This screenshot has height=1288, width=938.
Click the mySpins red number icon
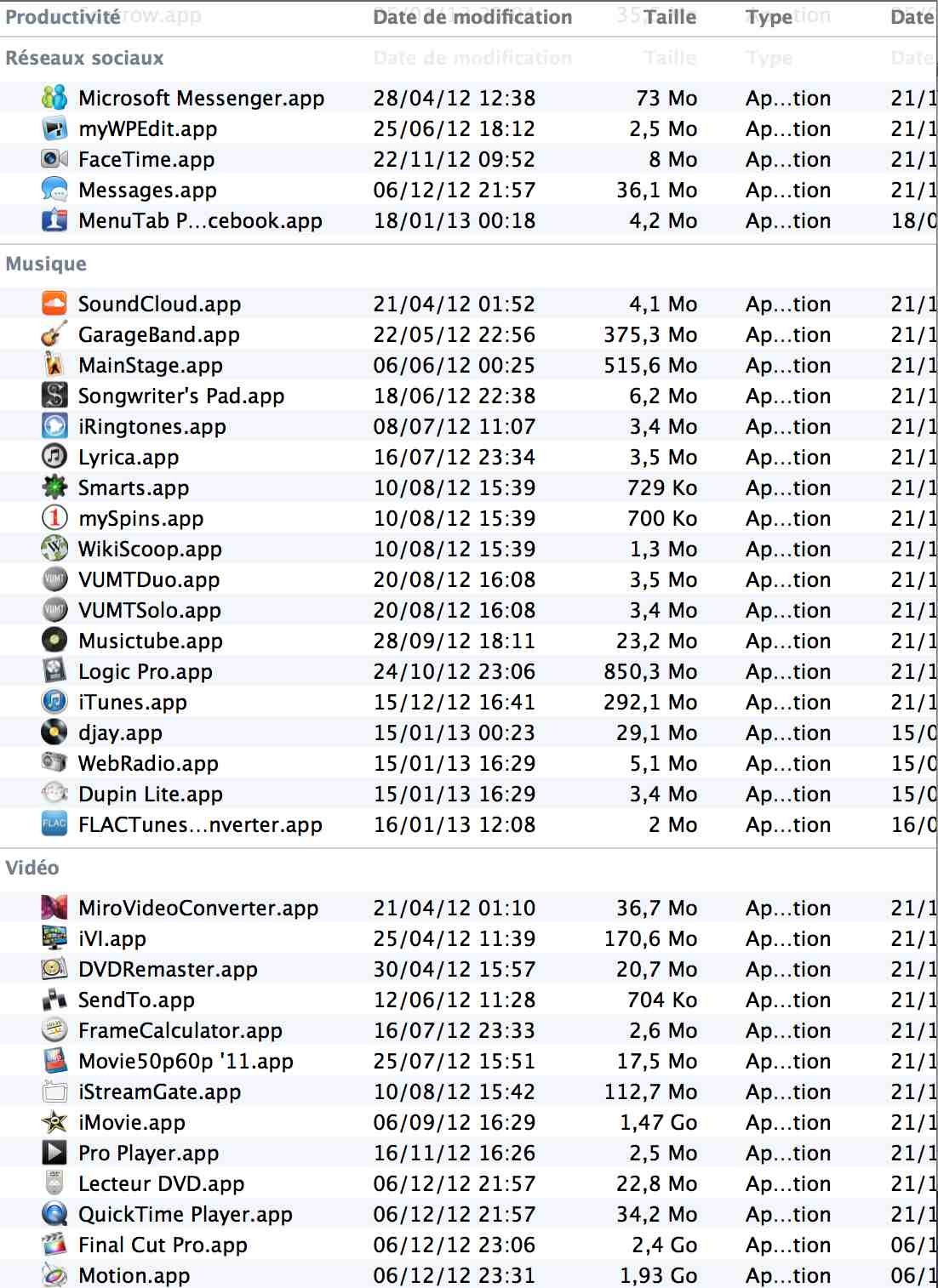(54, 518)
